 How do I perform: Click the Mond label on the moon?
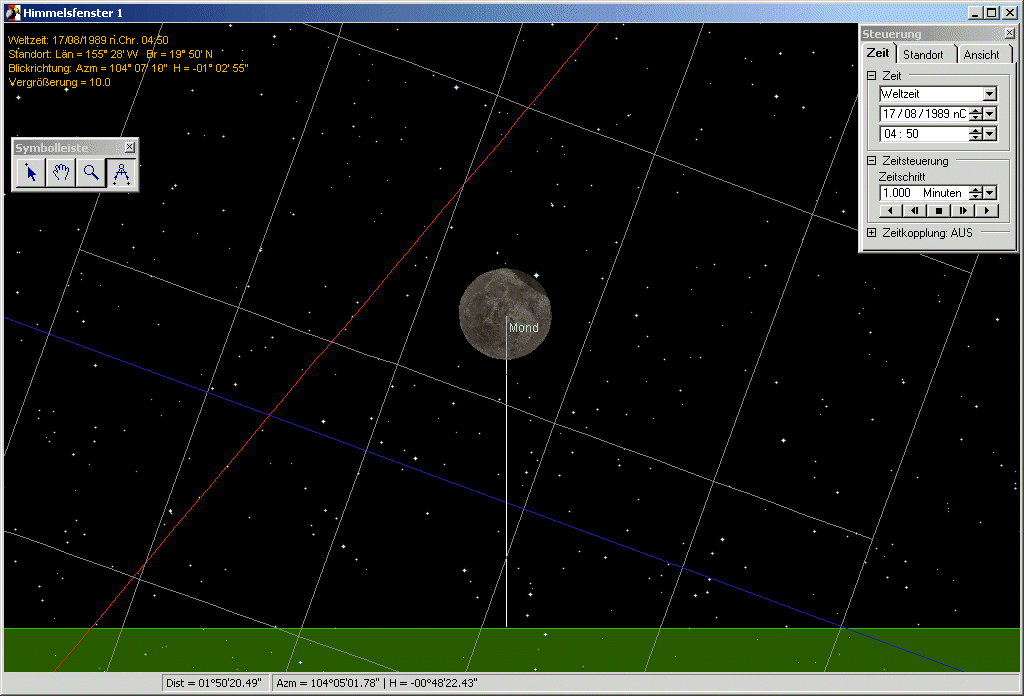coord(524,328)
